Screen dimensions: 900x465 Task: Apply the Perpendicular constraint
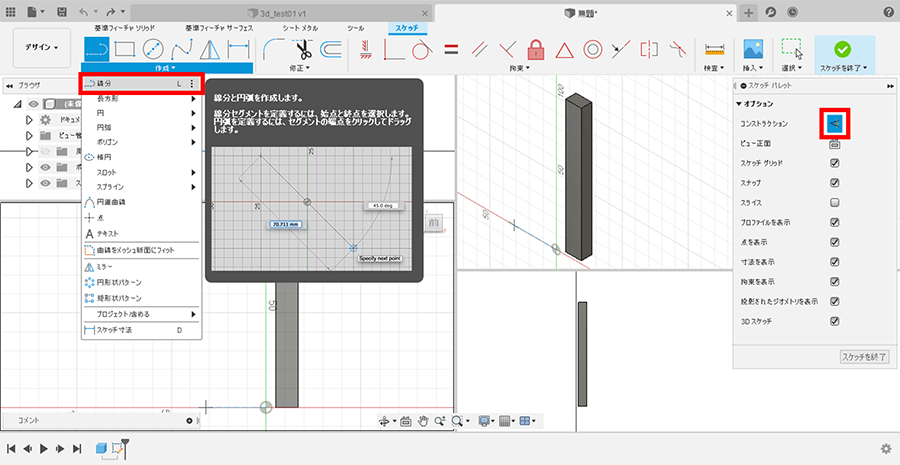pyautogui.click(x=507, y=49)
